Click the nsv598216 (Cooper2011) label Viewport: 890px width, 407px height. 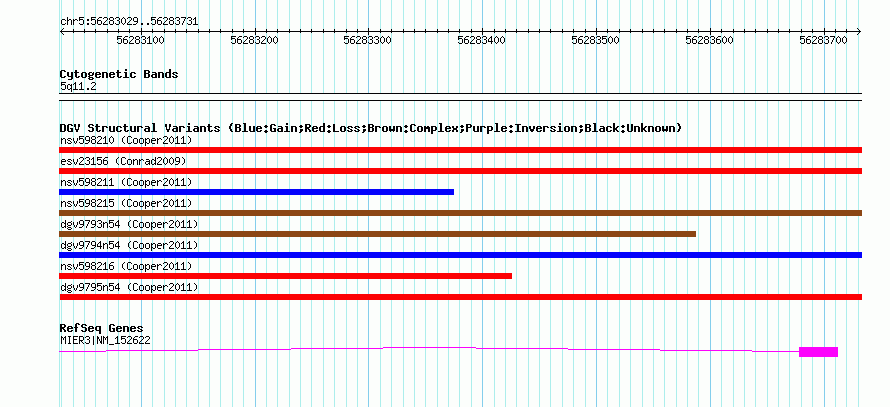126,266
